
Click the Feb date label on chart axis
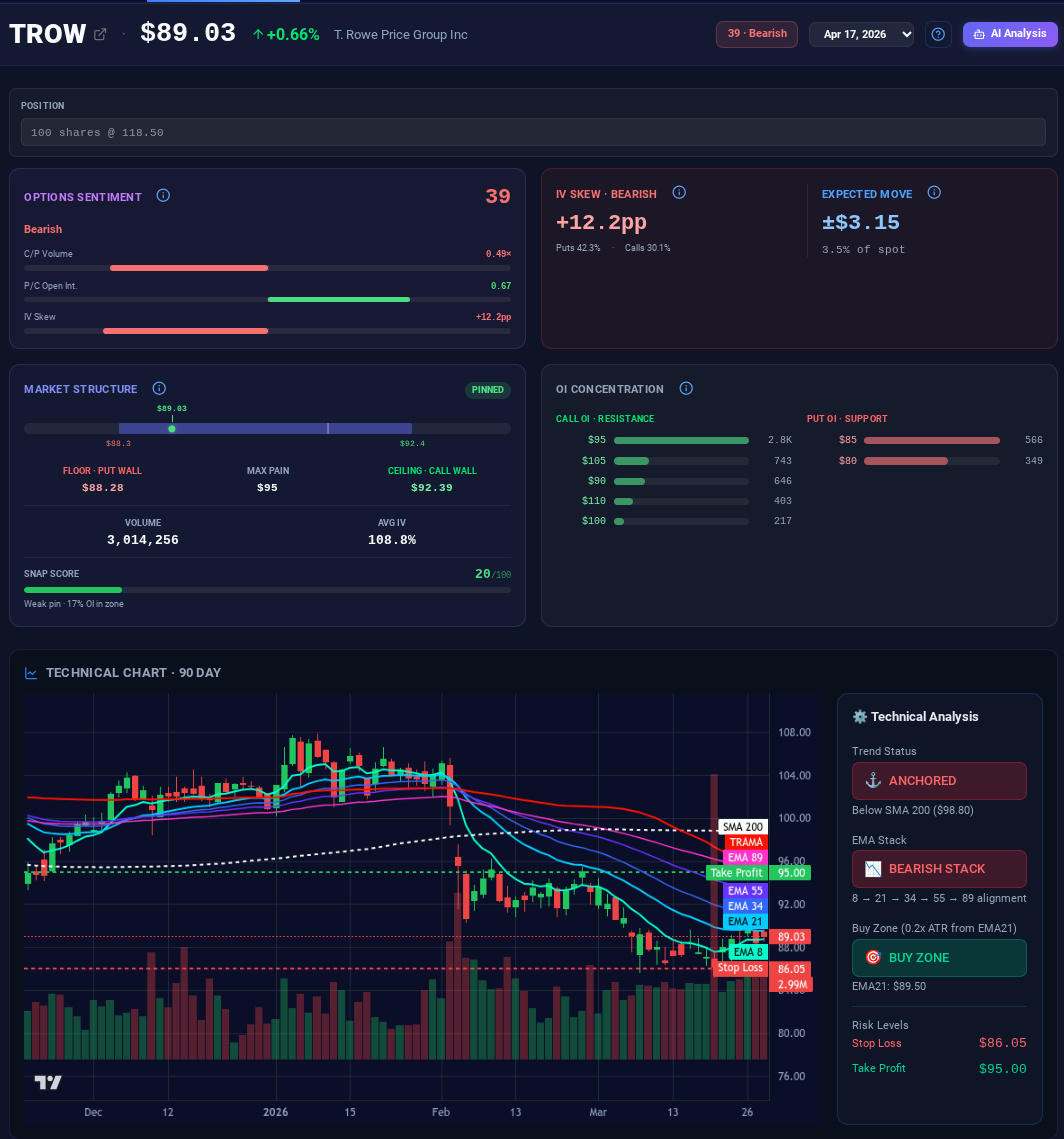point(440,1112)
